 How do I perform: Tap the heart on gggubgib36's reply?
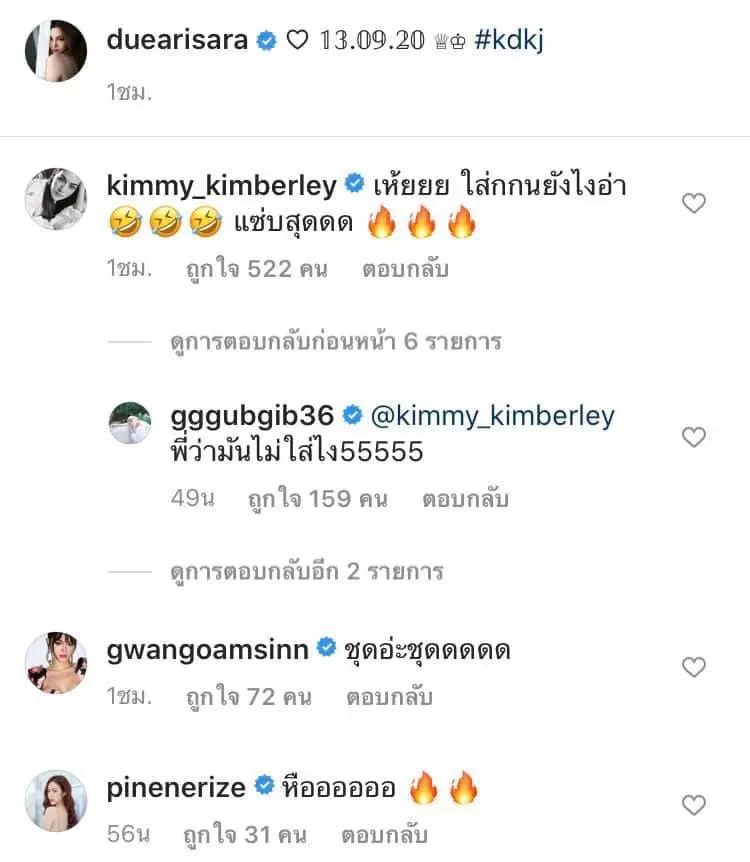tap(693, 437)
